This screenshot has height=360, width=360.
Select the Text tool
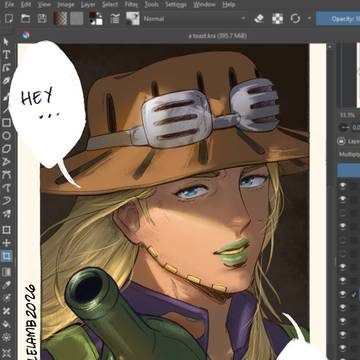click(6, 54)
